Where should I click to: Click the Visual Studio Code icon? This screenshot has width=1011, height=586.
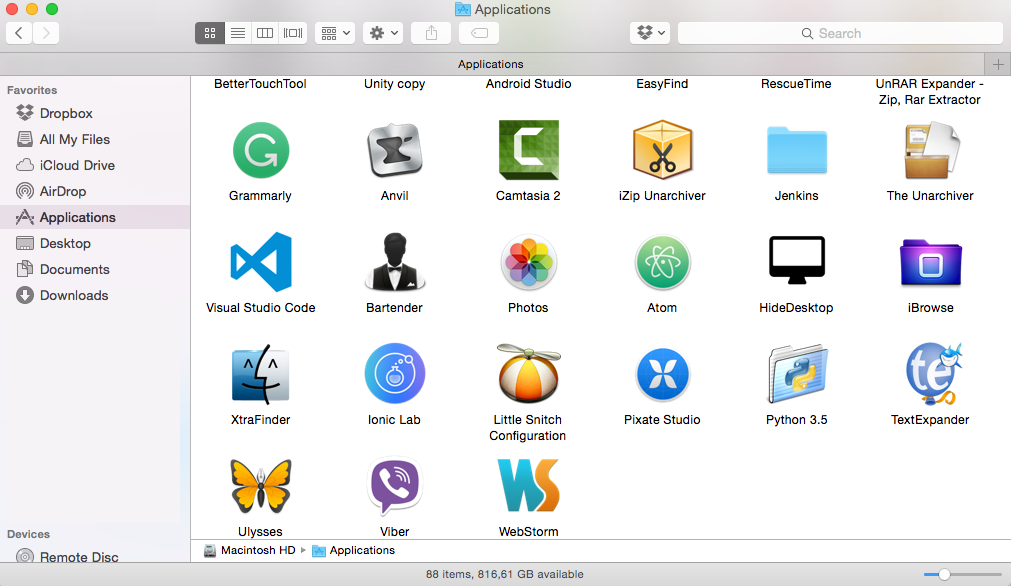260,262
